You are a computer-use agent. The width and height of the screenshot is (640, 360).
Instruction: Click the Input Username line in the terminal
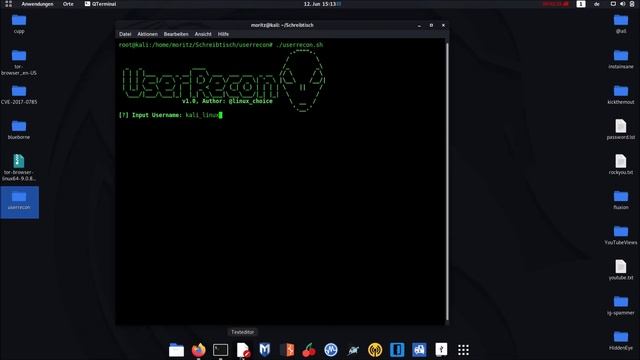171,115
